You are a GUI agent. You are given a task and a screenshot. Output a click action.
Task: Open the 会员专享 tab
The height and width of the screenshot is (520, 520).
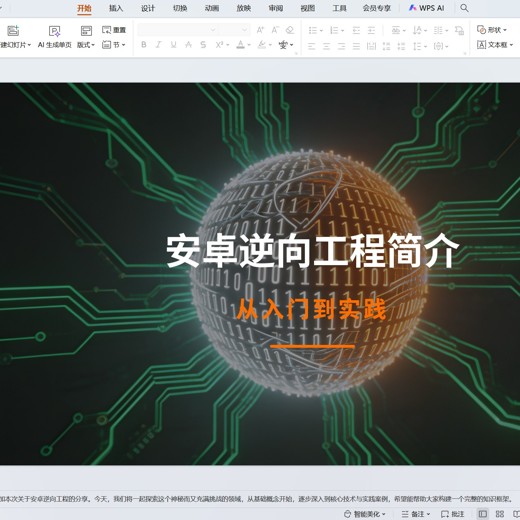(377, 8)
